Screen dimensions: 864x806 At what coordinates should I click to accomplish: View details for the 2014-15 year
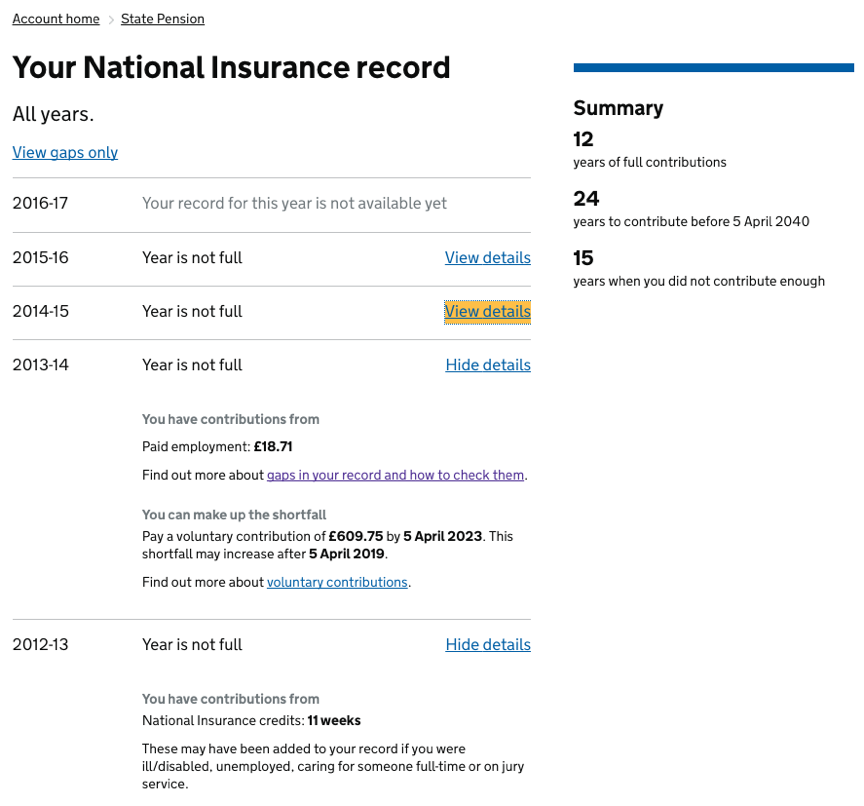coord(488,312)
